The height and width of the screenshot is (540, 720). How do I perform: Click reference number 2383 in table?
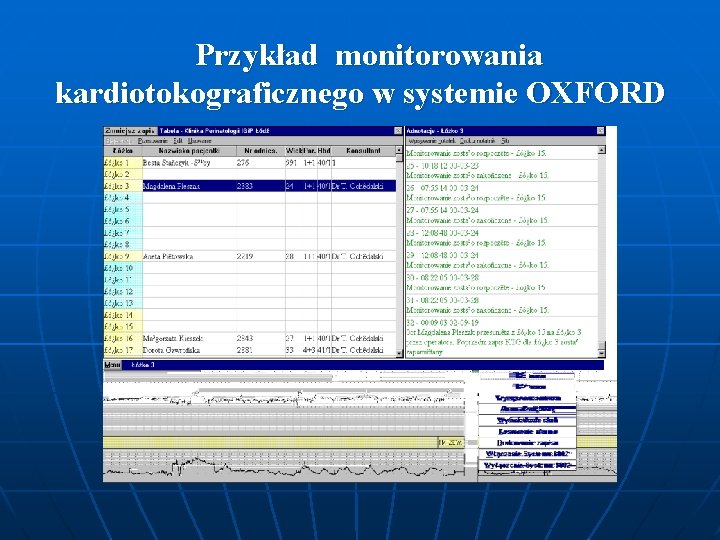tap(245, 186)
